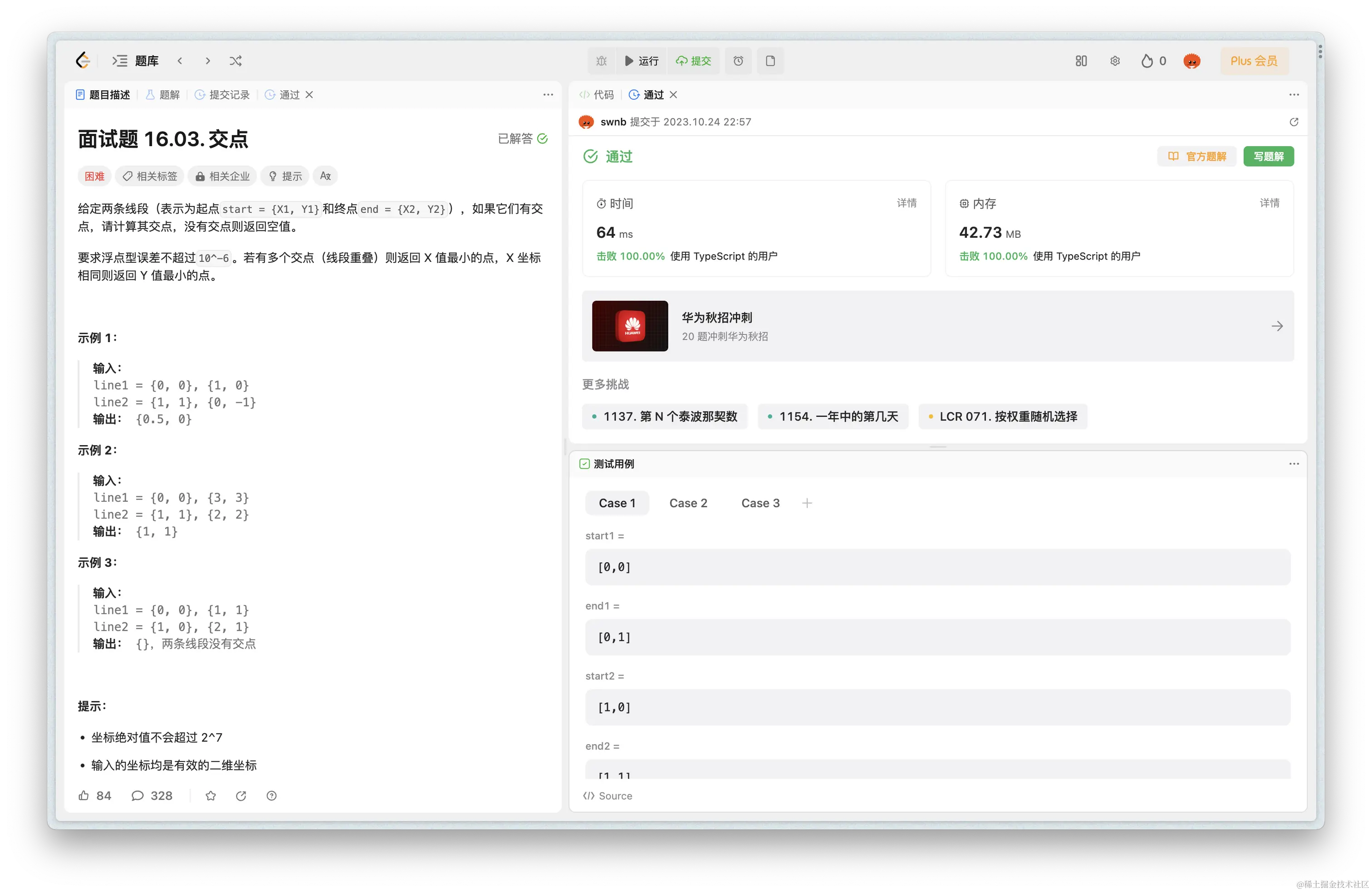Open the 测试用例 panel options menu

click(x=1294, y=464)
